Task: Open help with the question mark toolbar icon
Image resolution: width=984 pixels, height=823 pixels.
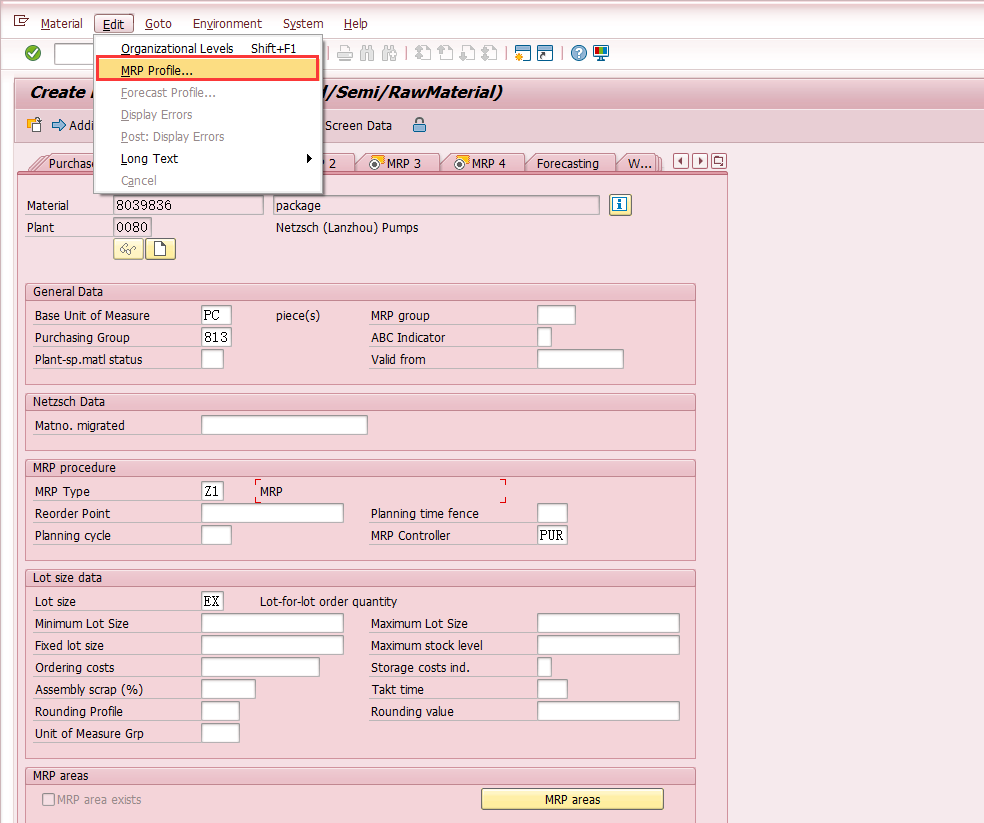Action: pyautogui.click(x=579, y=54)
